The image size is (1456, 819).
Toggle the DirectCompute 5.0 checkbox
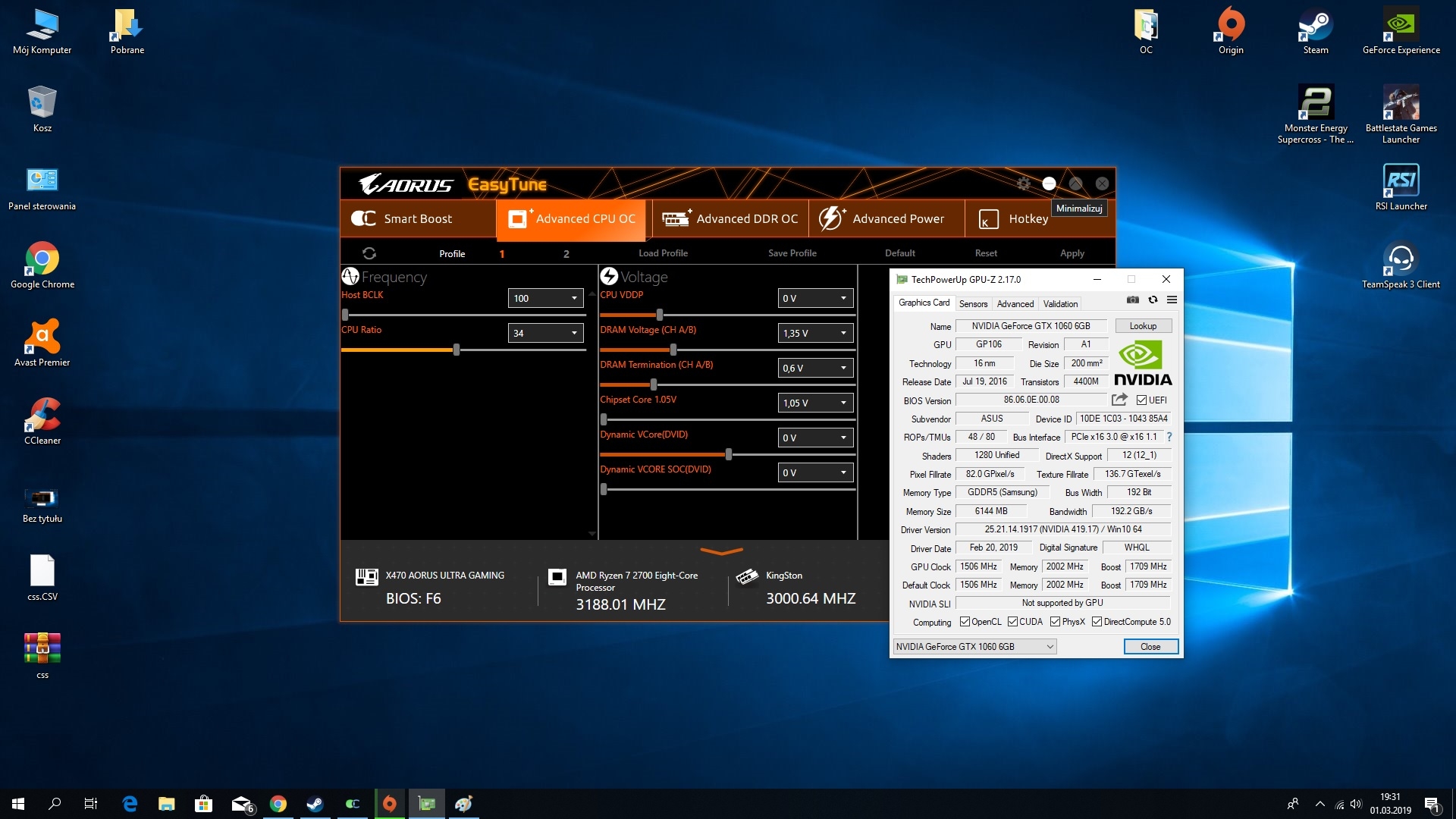point(1097,622)
